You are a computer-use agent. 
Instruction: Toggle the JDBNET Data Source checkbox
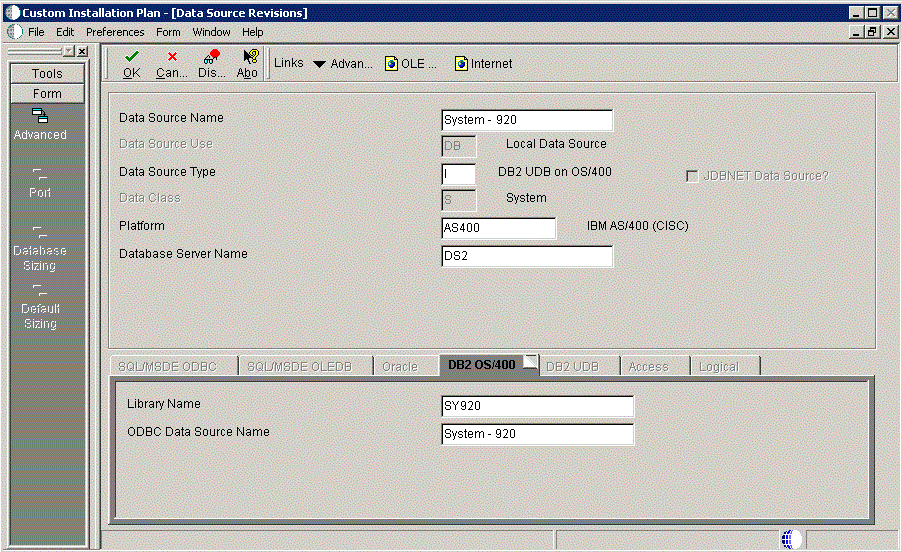(692, 176)
